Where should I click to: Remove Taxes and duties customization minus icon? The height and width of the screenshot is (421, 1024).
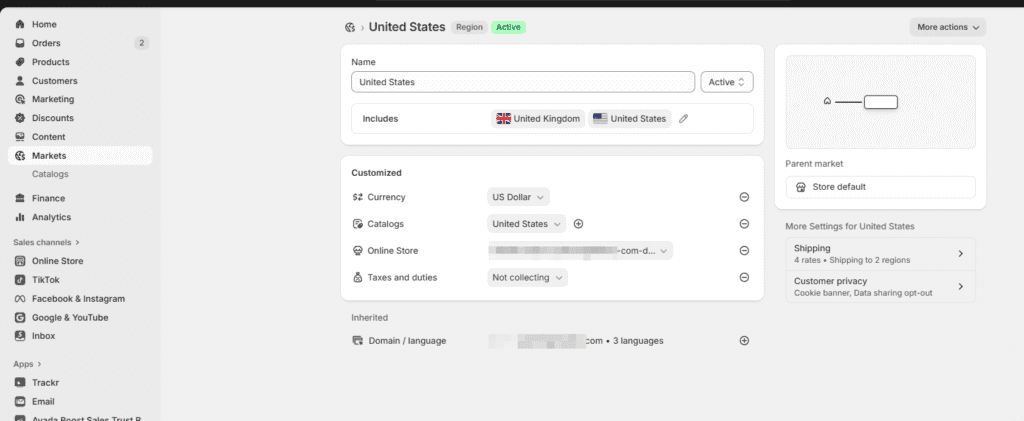pyautogui.click(x=744, y=277)
